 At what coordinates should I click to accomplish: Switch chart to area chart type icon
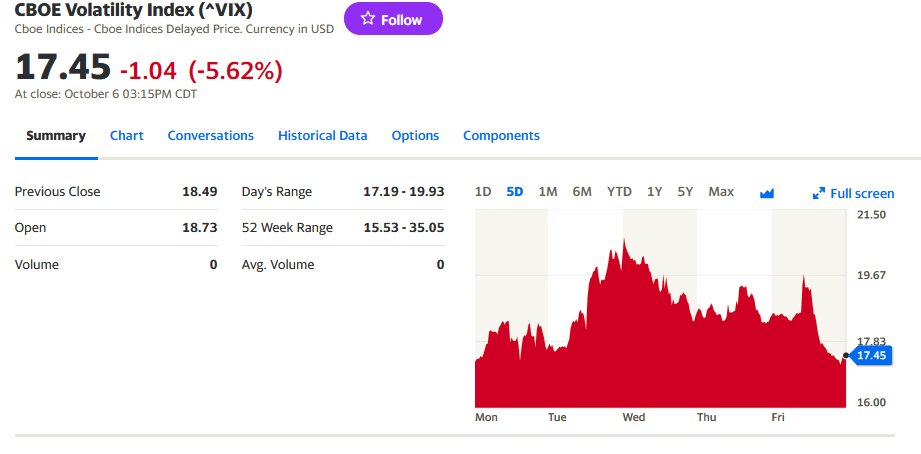[767, 193]
